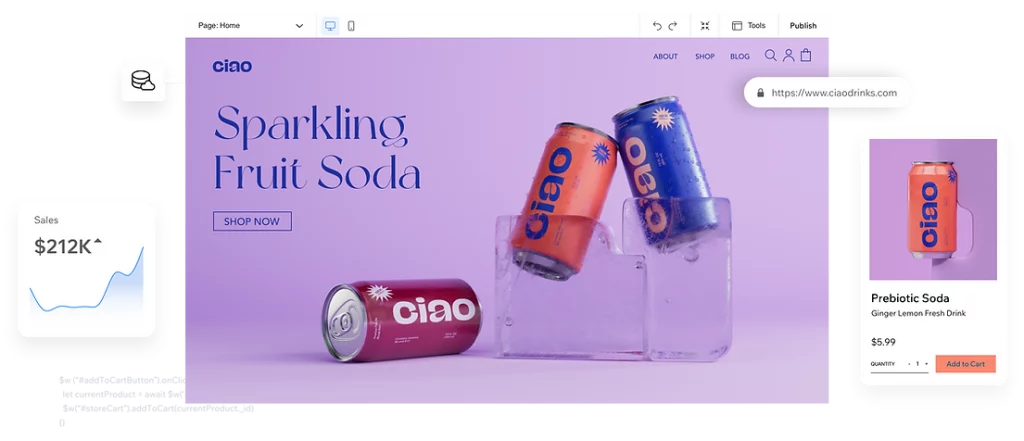Go to the ABOUT page
Image resolution: width=1024 pixels, height=441 pixels.
(665, 57)
